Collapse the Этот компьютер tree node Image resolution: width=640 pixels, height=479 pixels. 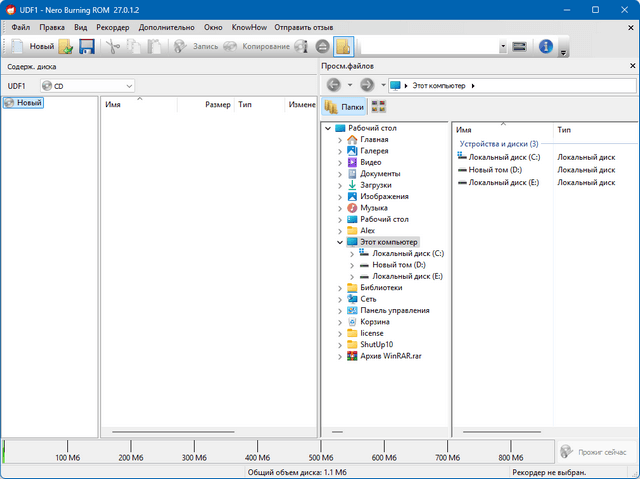pyautogui.click(x=340, y=242)
